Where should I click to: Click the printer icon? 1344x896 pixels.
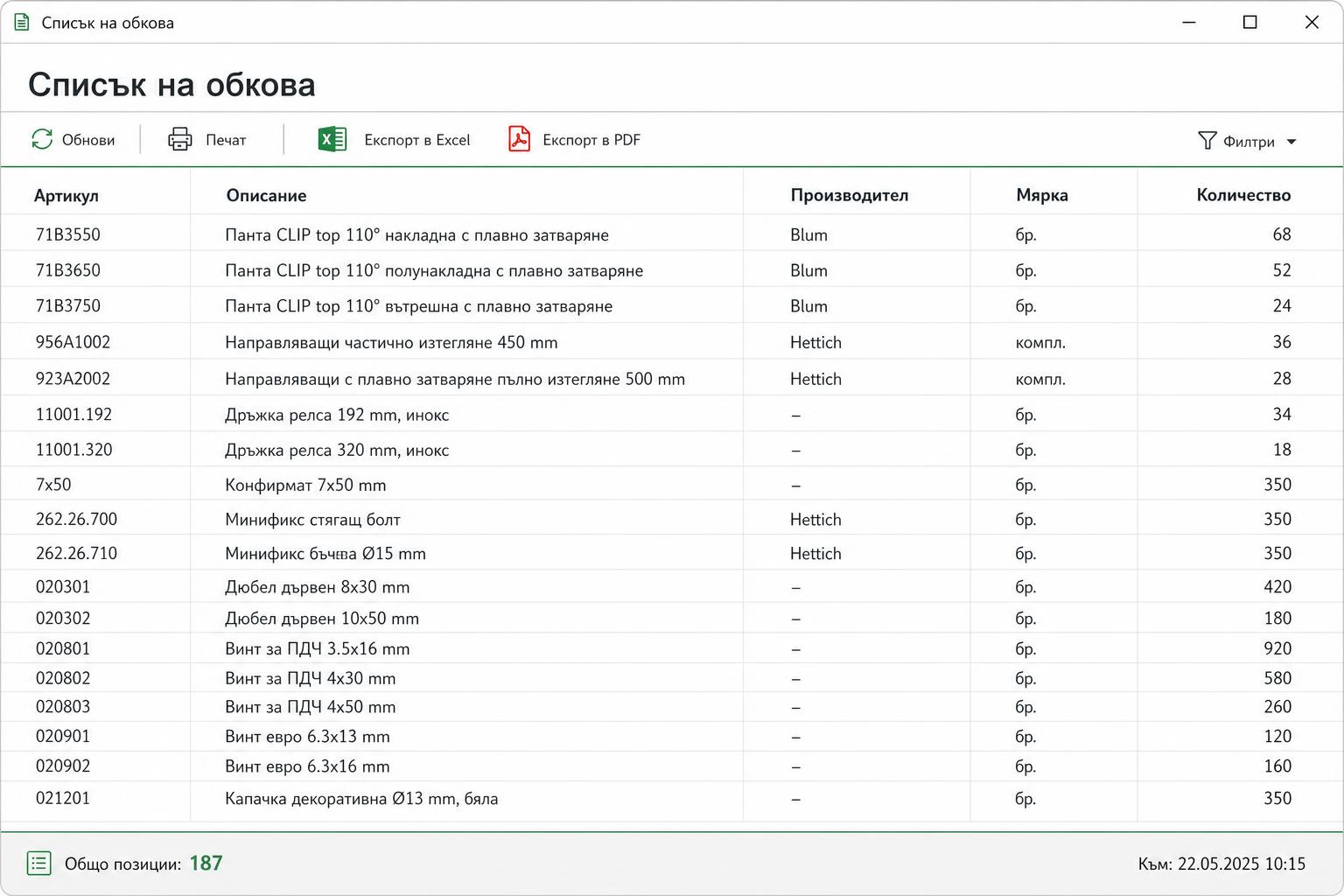coord(180,139)
